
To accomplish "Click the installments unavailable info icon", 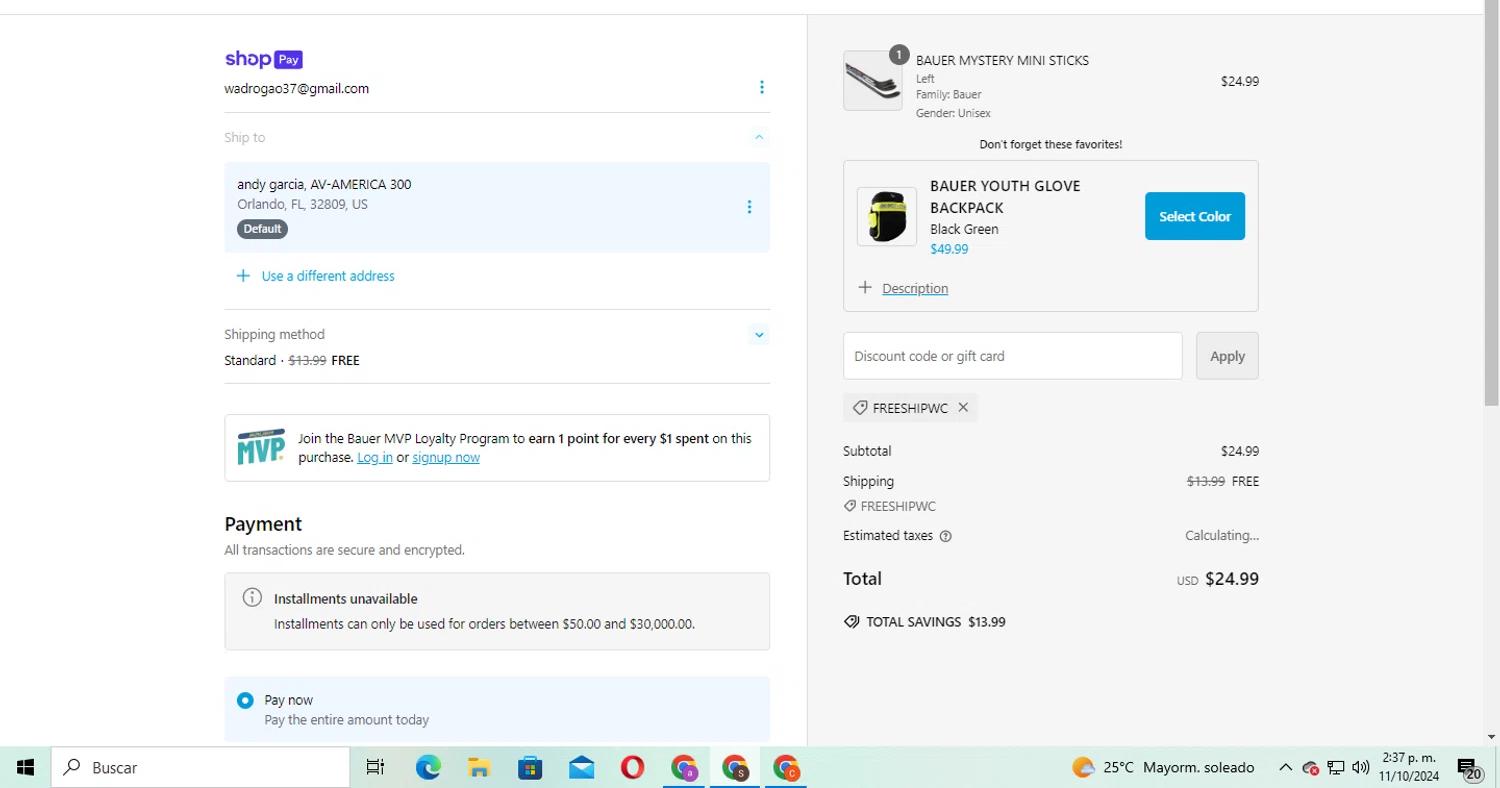I will tap(252, 598).
